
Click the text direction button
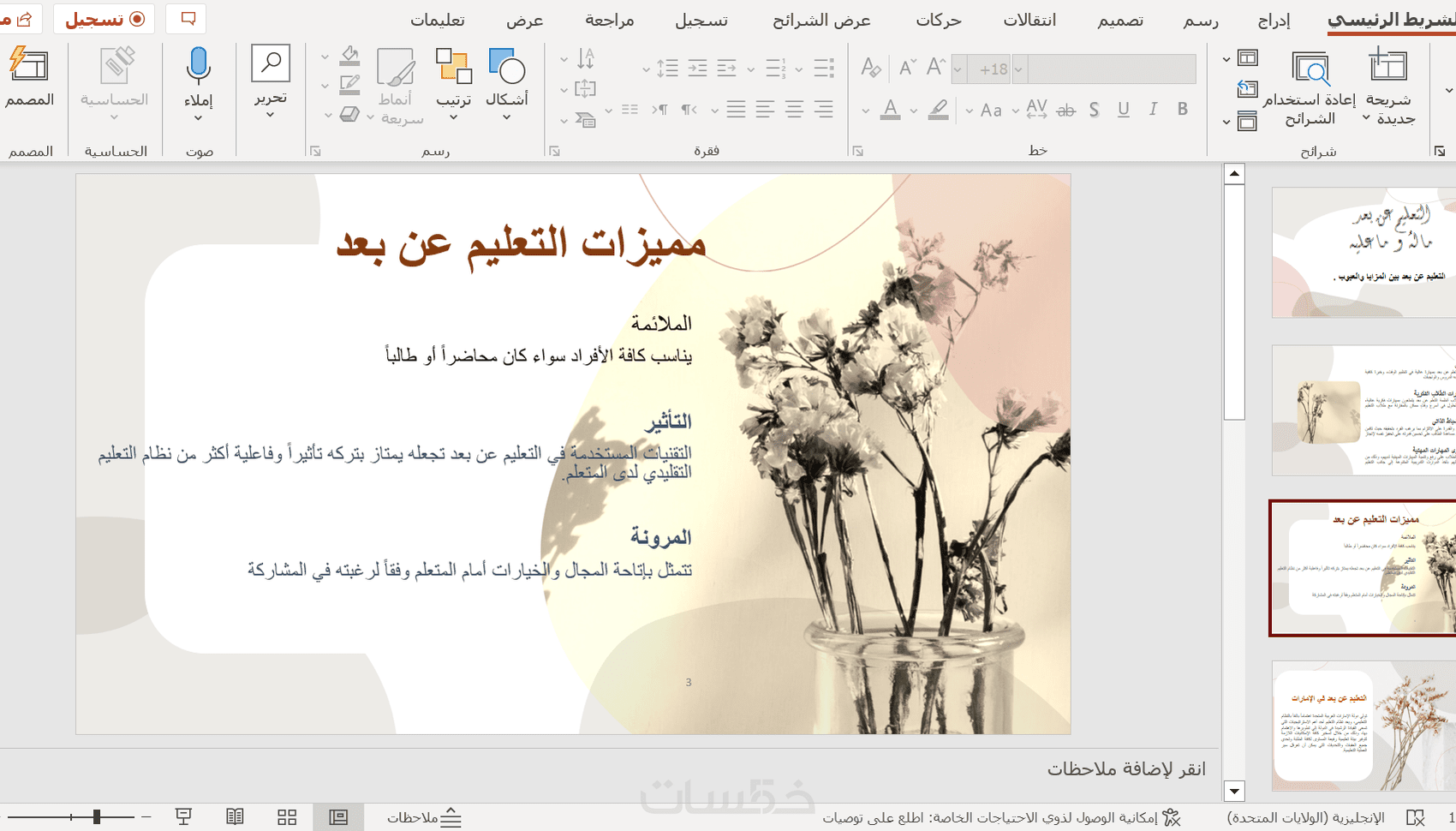(x=586, y=58)
